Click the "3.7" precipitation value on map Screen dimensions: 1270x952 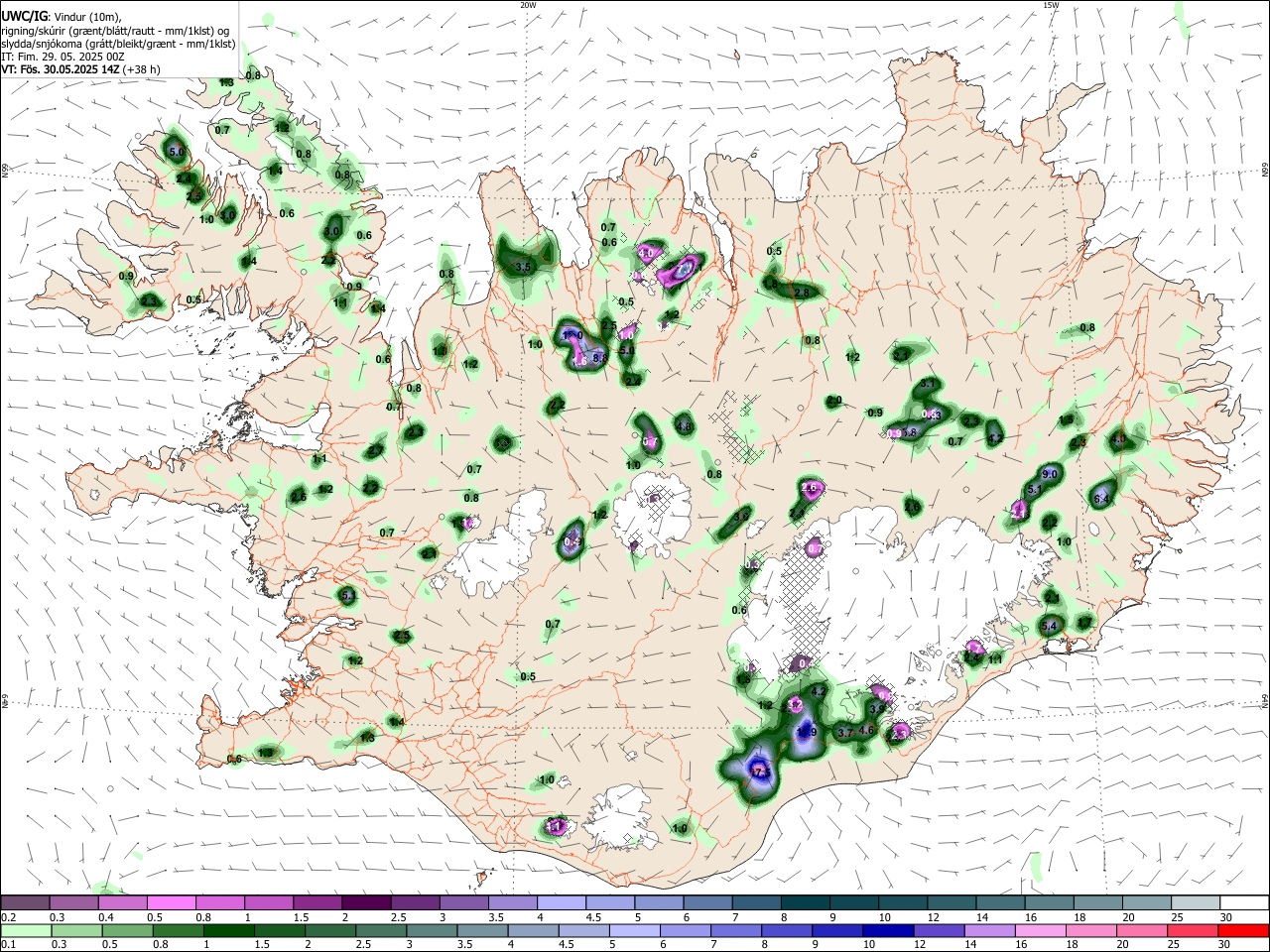[x=845, y=732]
